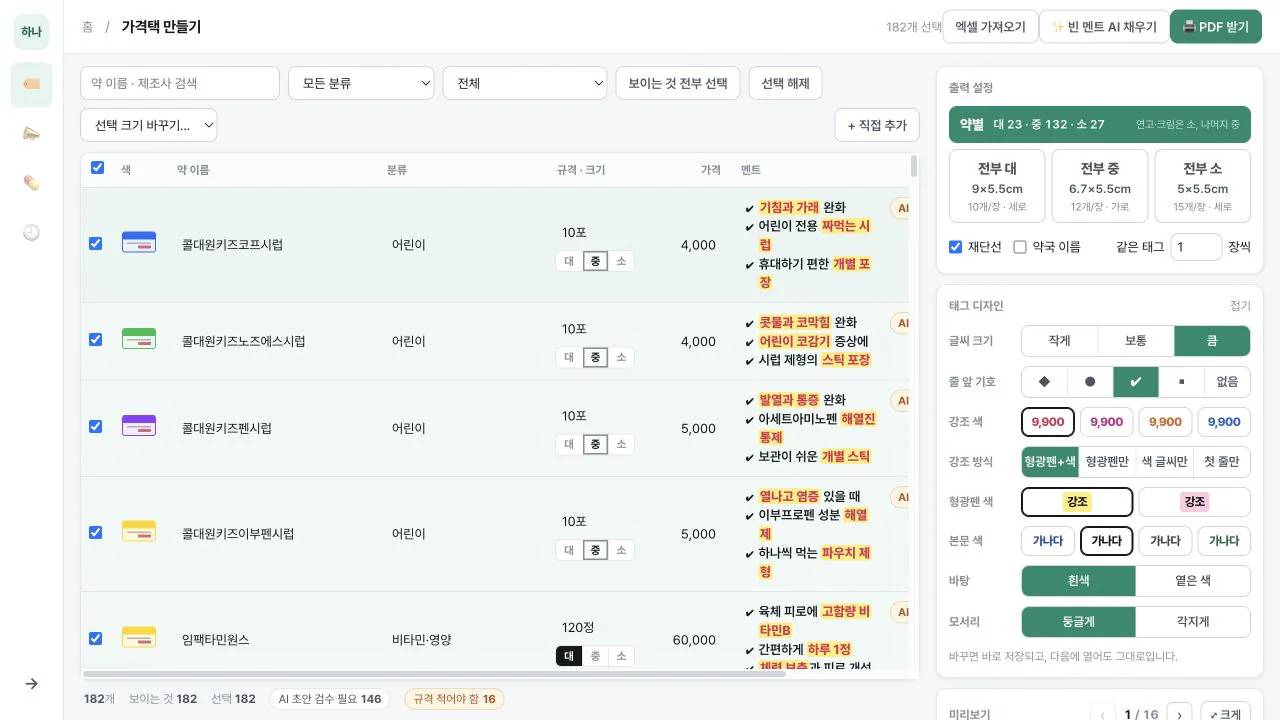Open the megaphone page in sidebar
Screen dimensions: 1280x720
[x=31, y=133]
